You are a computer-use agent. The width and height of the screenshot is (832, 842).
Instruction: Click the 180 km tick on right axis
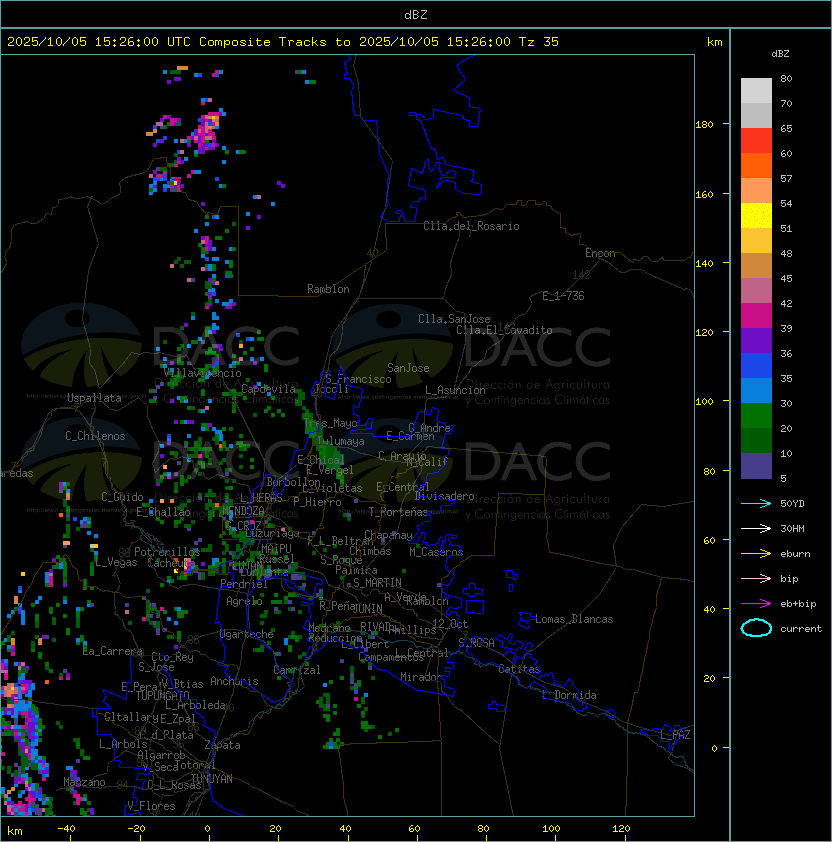(704, 125)
